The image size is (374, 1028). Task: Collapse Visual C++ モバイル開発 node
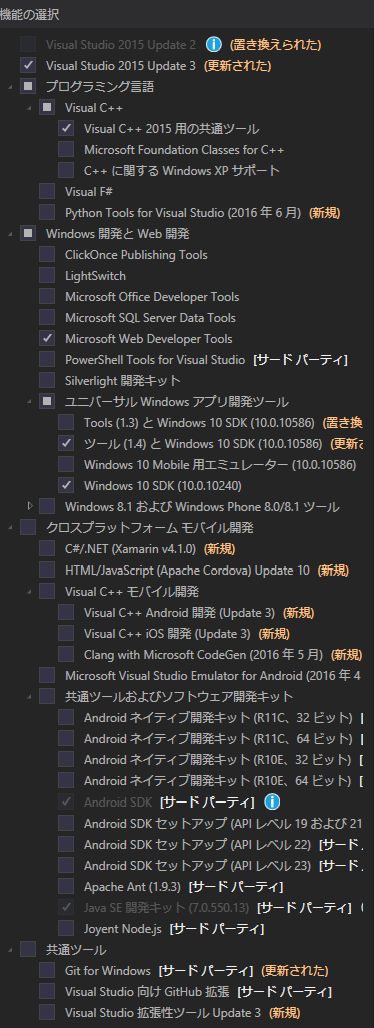[30, 592]
